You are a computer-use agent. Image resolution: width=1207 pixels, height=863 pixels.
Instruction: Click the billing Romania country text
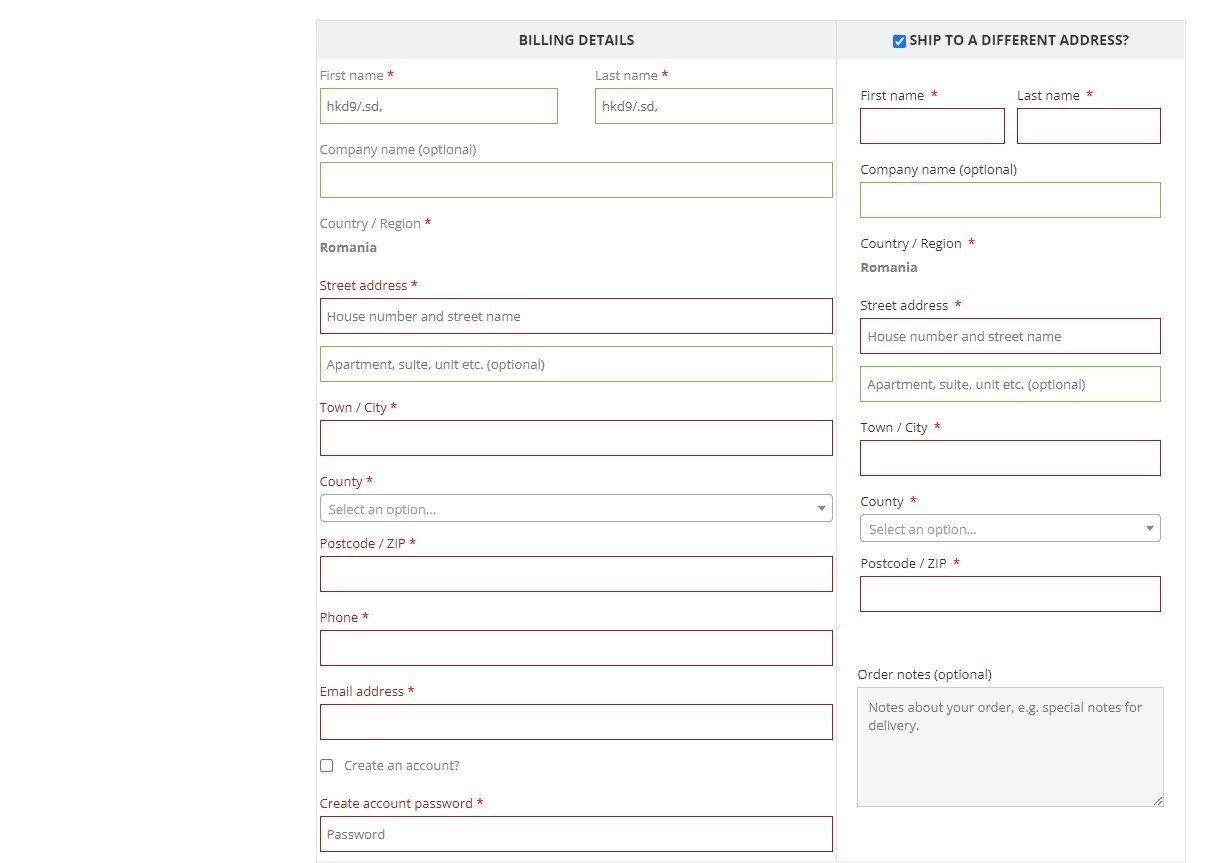point(348,247)
